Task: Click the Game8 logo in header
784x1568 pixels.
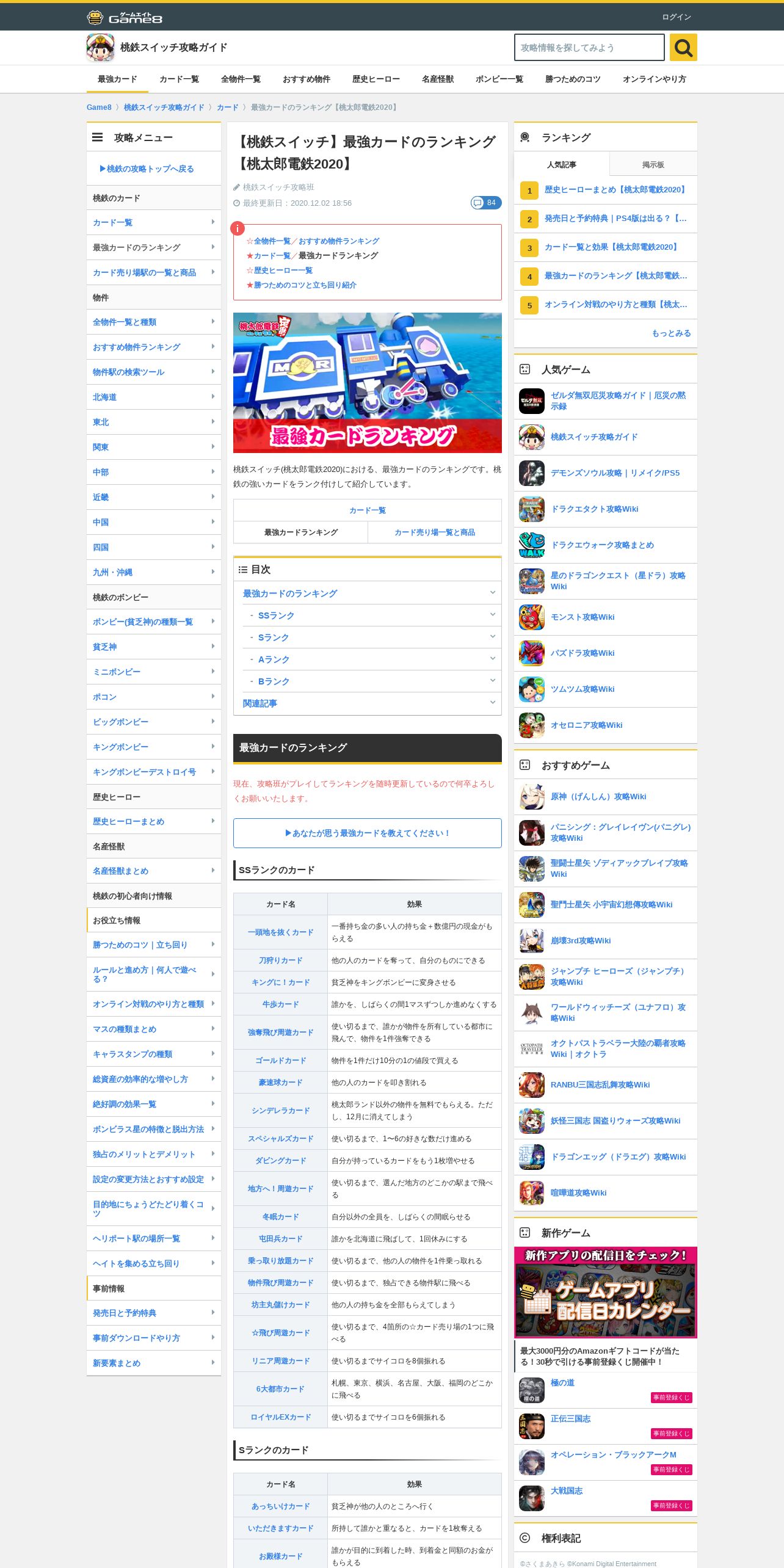Action: point(125,17)
